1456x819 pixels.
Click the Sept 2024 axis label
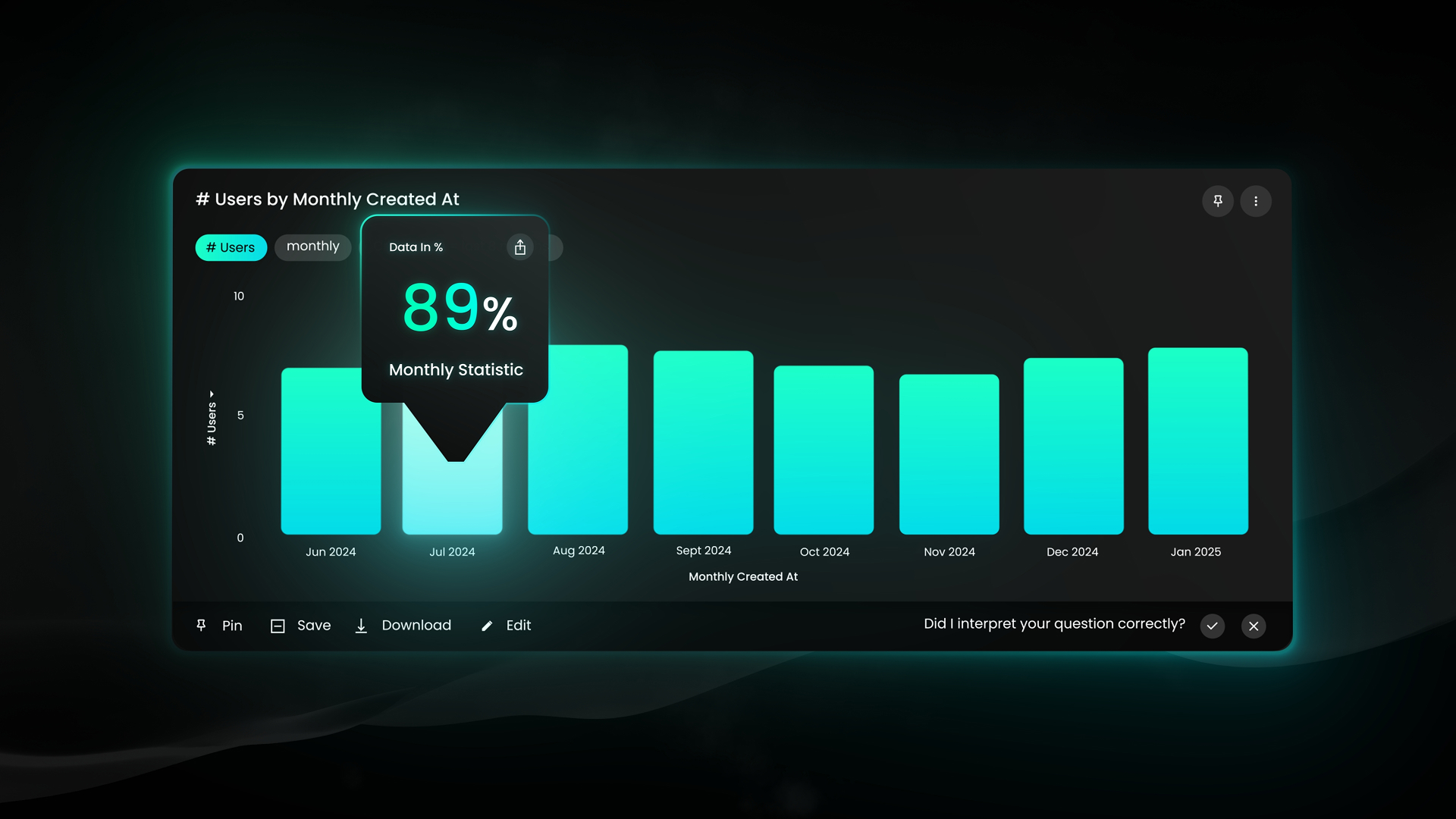tap(704, 551)
